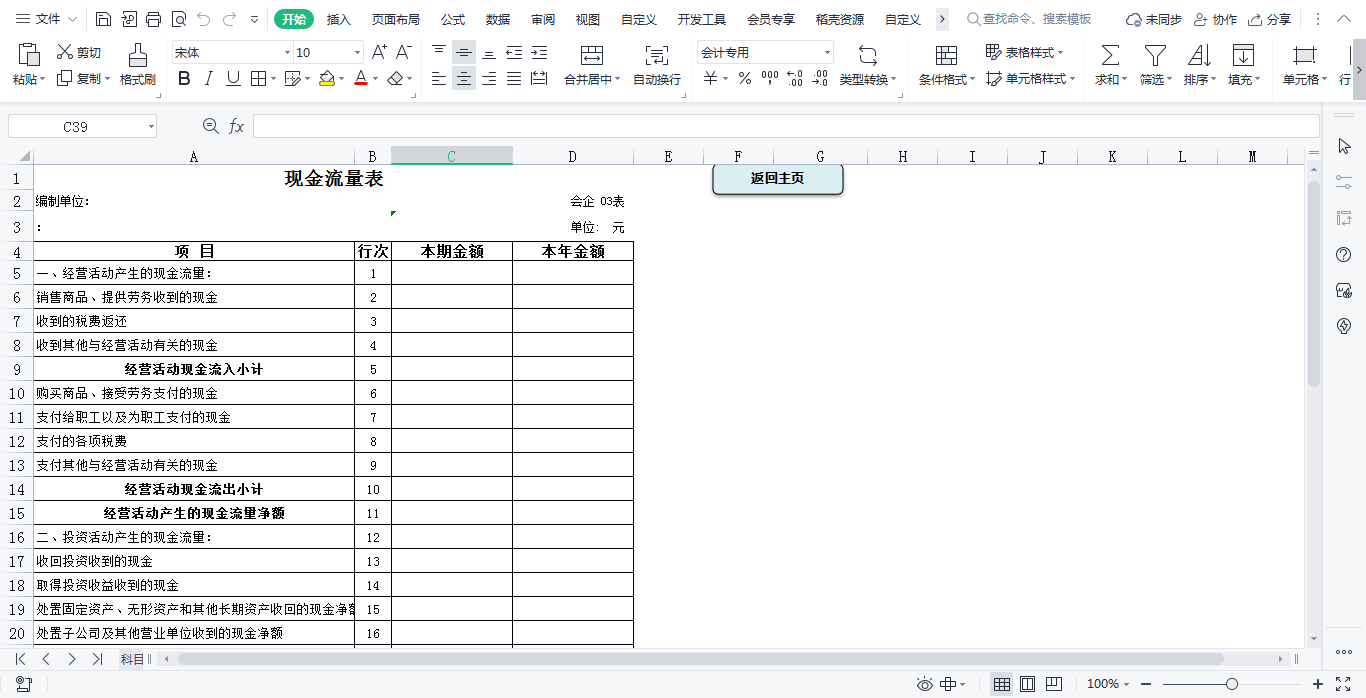Click the insert function fx icon

(x=237, y=126)
